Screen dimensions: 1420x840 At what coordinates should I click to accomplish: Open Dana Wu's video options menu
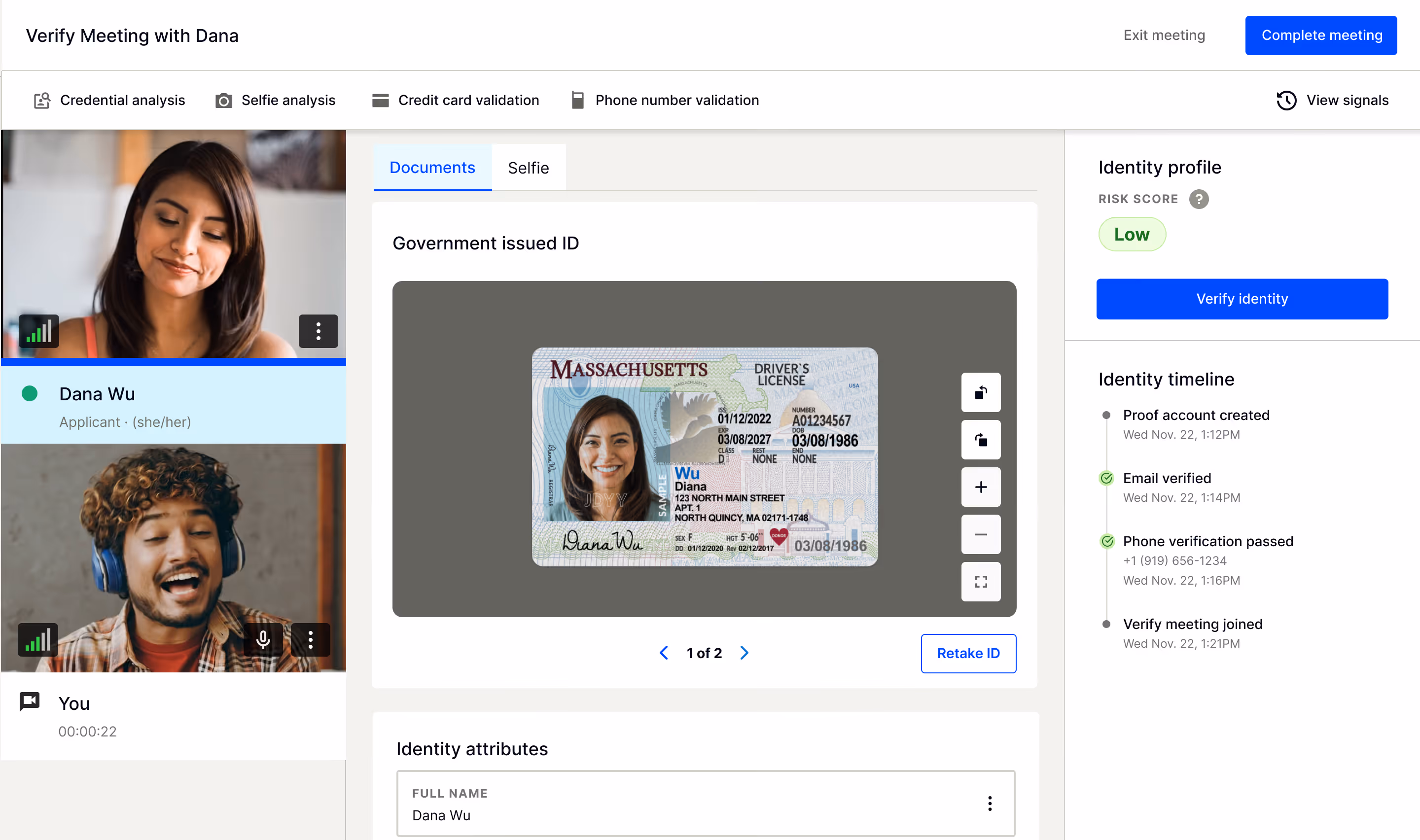[318, 331]
